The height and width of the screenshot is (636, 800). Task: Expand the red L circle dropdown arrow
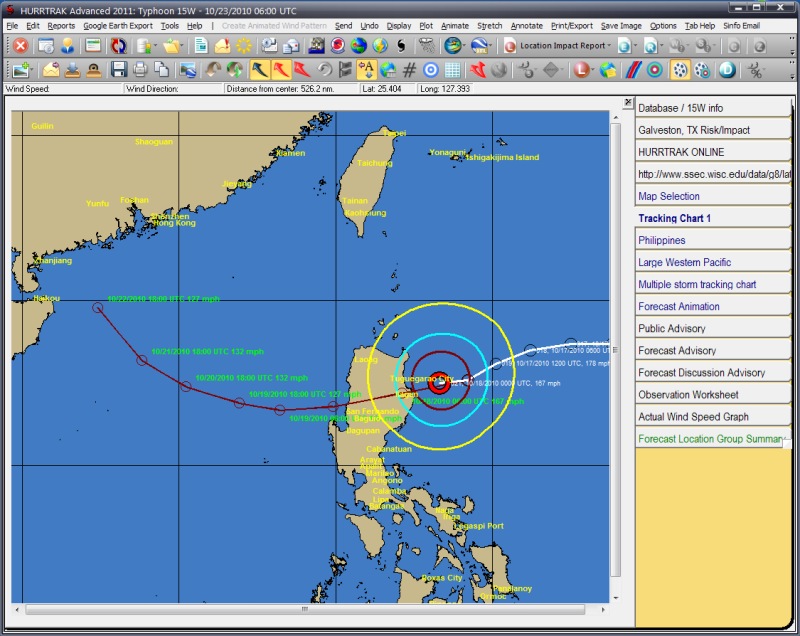(x=592, y=70)
